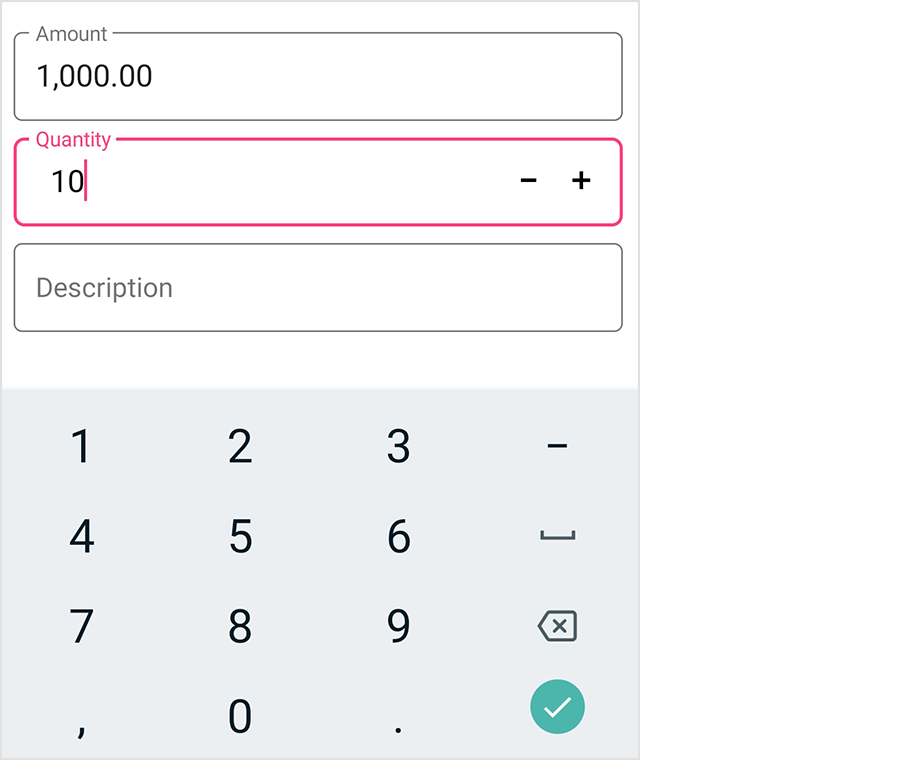The width and height of the screenshot is (900, 760).
Task: Tap the backspace key on keypad
Action: point(557,627)
